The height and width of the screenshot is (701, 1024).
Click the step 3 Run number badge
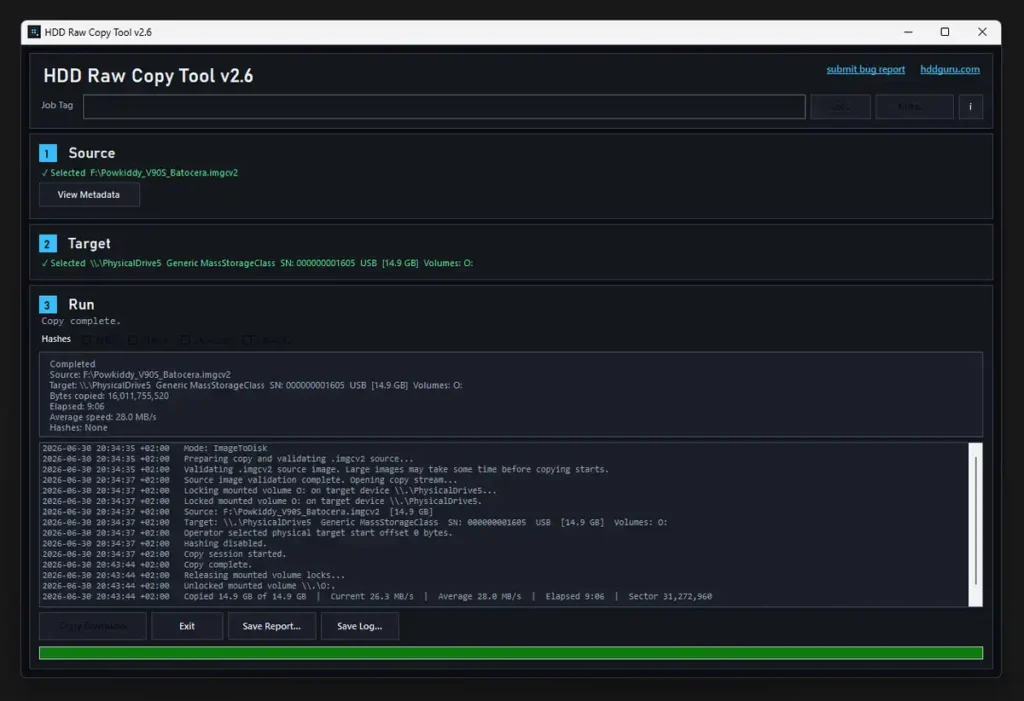[x=48, y=304]
